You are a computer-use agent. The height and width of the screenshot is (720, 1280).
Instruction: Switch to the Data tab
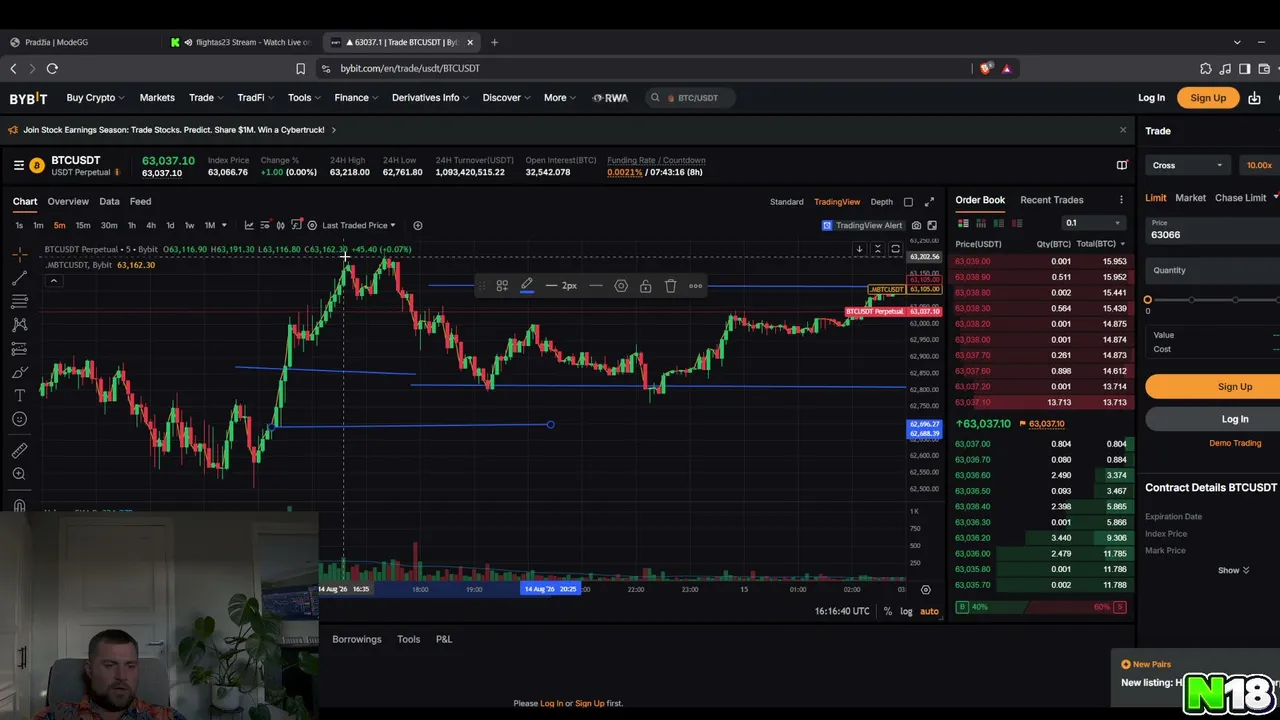109,202
